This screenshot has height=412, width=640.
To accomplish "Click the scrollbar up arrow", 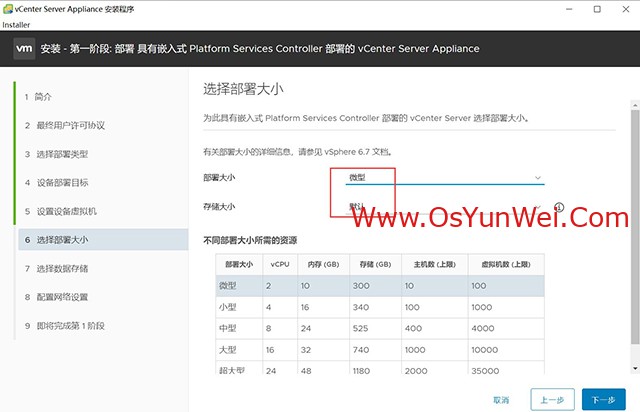I will (x=635, y=105).
